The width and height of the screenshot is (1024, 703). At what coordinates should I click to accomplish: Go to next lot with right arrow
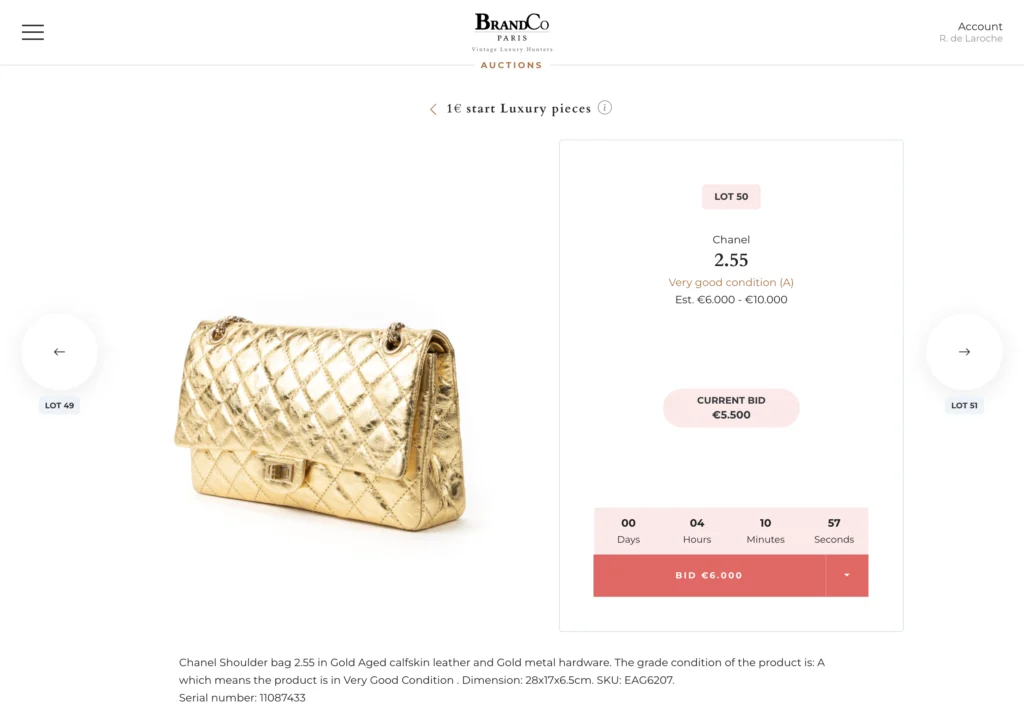pyautogui.click(x=964, y=352)
